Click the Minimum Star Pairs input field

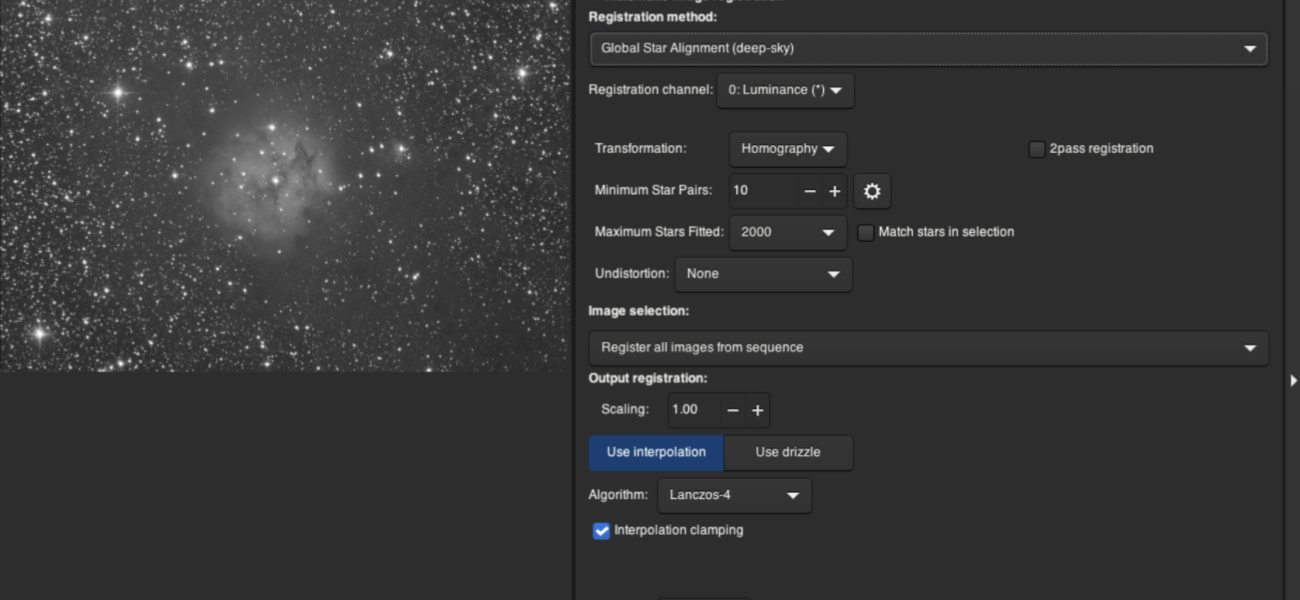coord(762,191)
